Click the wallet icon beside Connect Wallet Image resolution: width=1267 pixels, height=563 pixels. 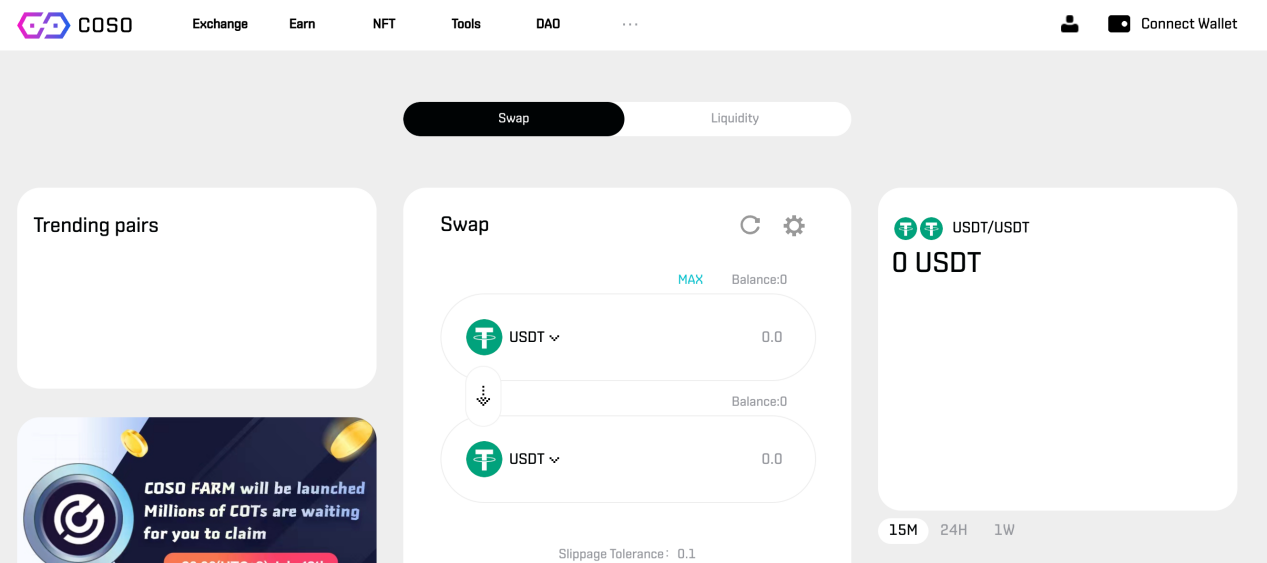[x=1119, y=24]
